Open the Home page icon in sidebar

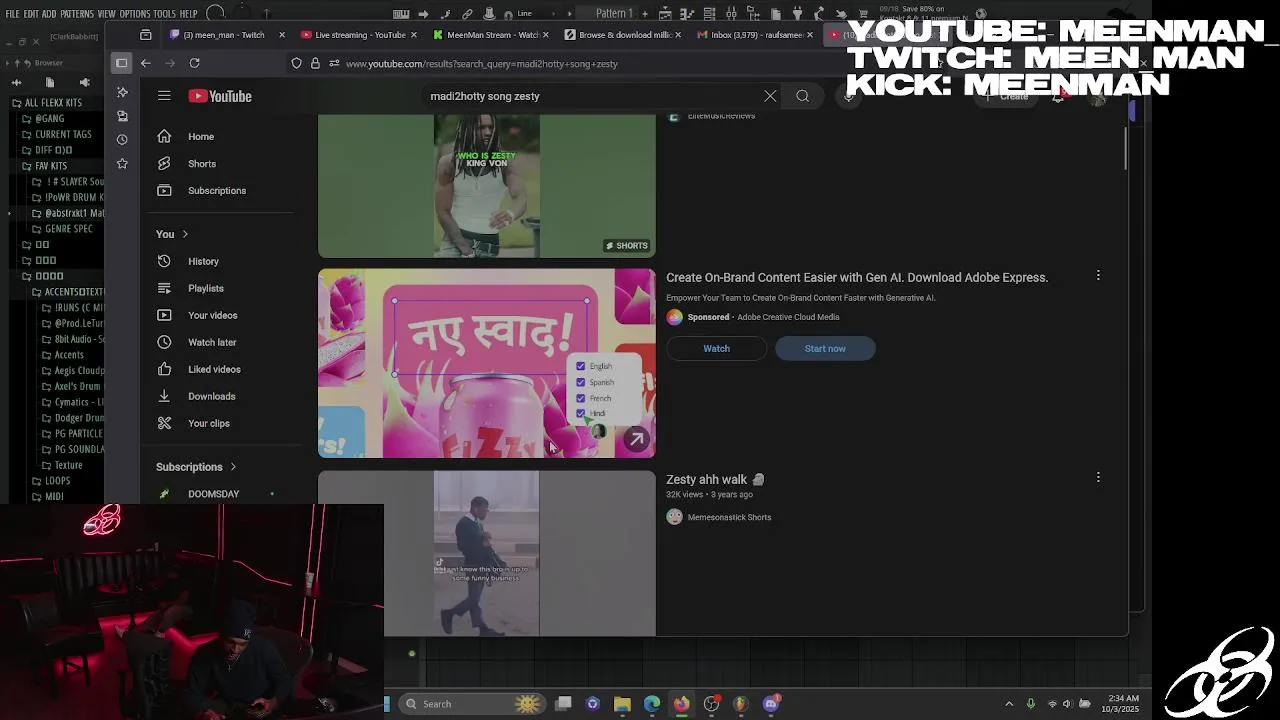pos(164,136)
